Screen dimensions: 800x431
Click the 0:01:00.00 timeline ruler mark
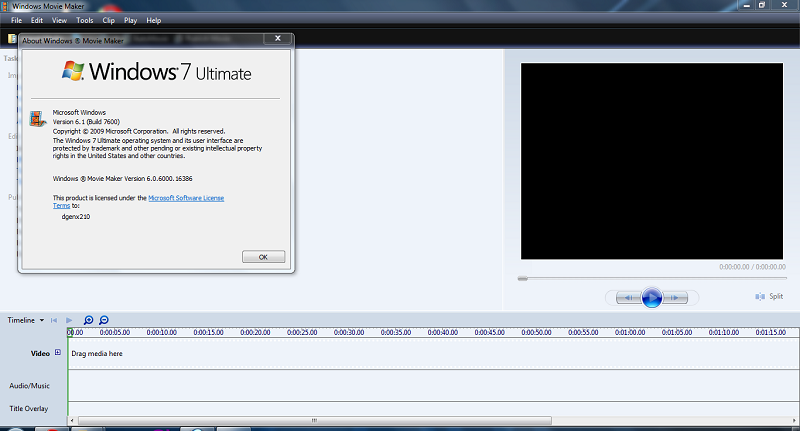(630, 333)
